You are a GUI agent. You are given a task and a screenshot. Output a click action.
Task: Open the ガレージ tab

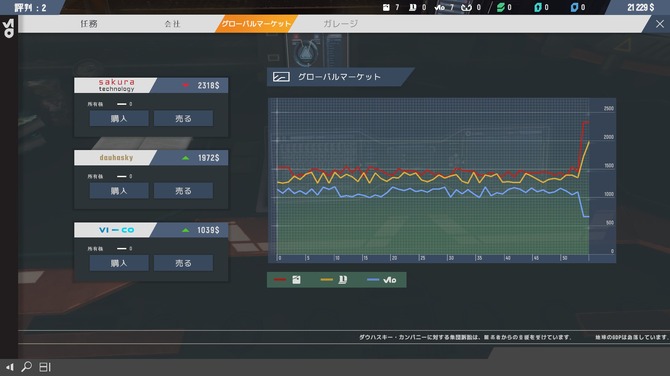point(341,24)
